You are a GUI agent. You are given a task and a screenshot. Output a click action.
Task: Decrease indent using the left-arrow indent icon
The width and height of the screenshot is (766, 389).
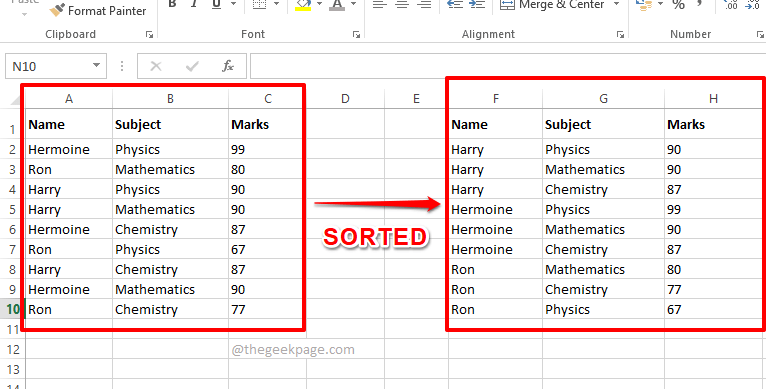(455, 4)
